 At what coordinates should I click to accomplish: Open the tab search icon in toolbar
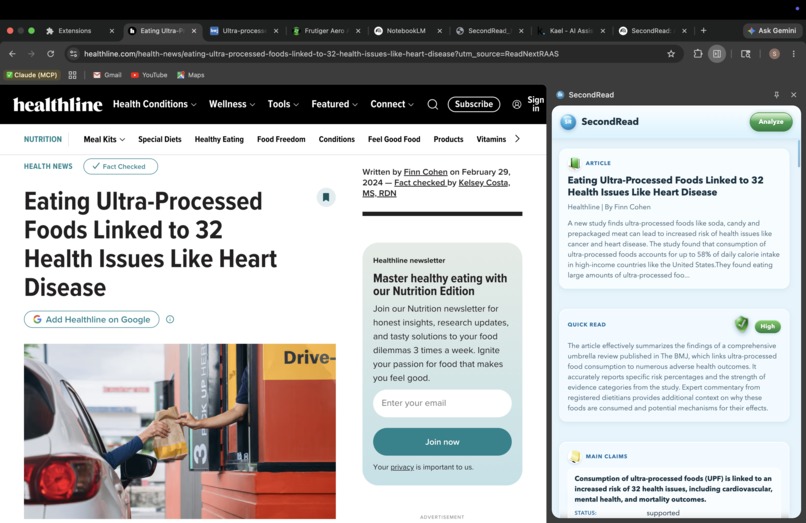745,53
